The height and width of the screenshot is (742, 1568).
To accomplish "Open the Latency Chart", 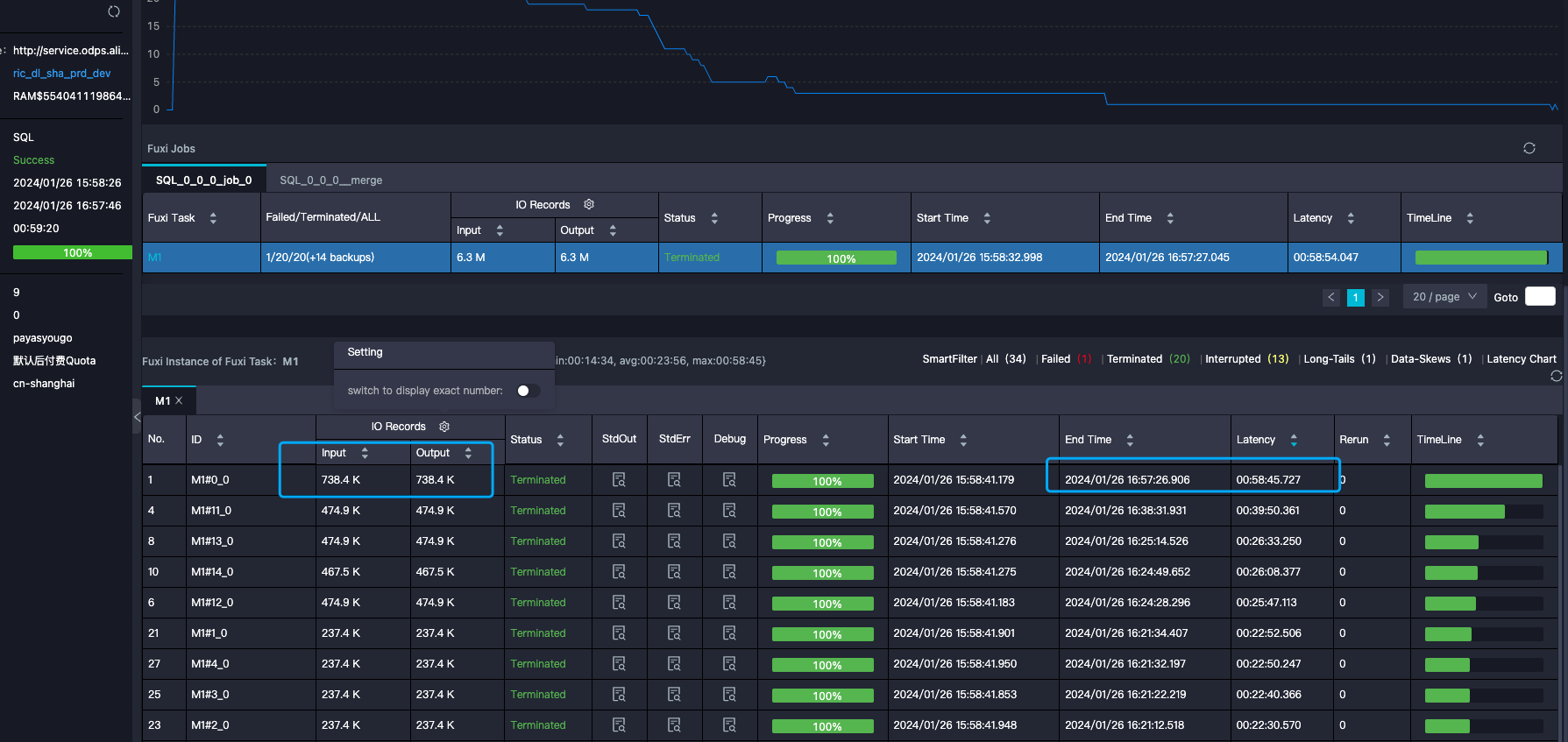I will (x=1522, y=359).
